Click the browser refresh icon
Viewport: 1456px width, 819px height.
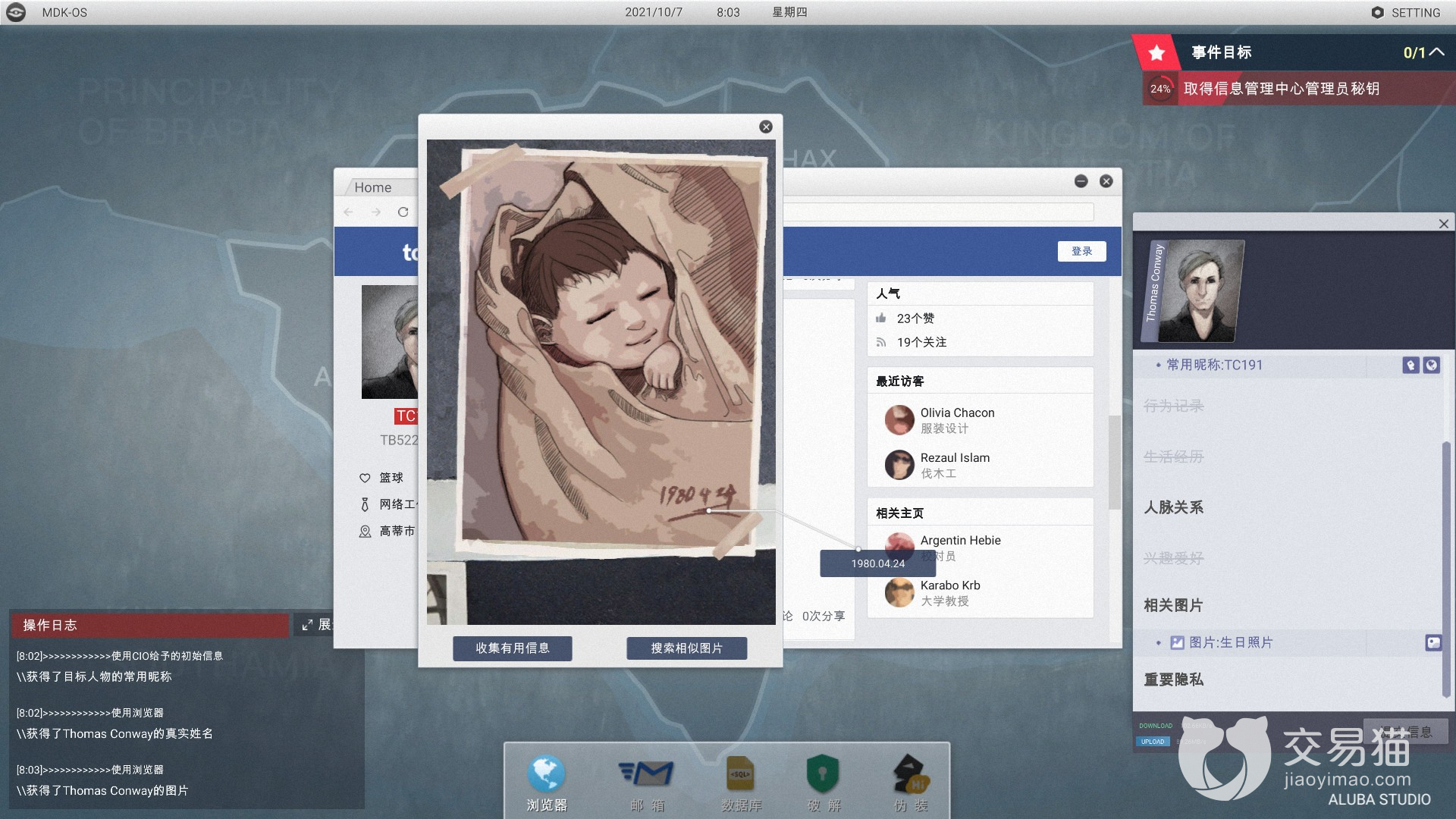pyautogui.click(x=403, y=212)
